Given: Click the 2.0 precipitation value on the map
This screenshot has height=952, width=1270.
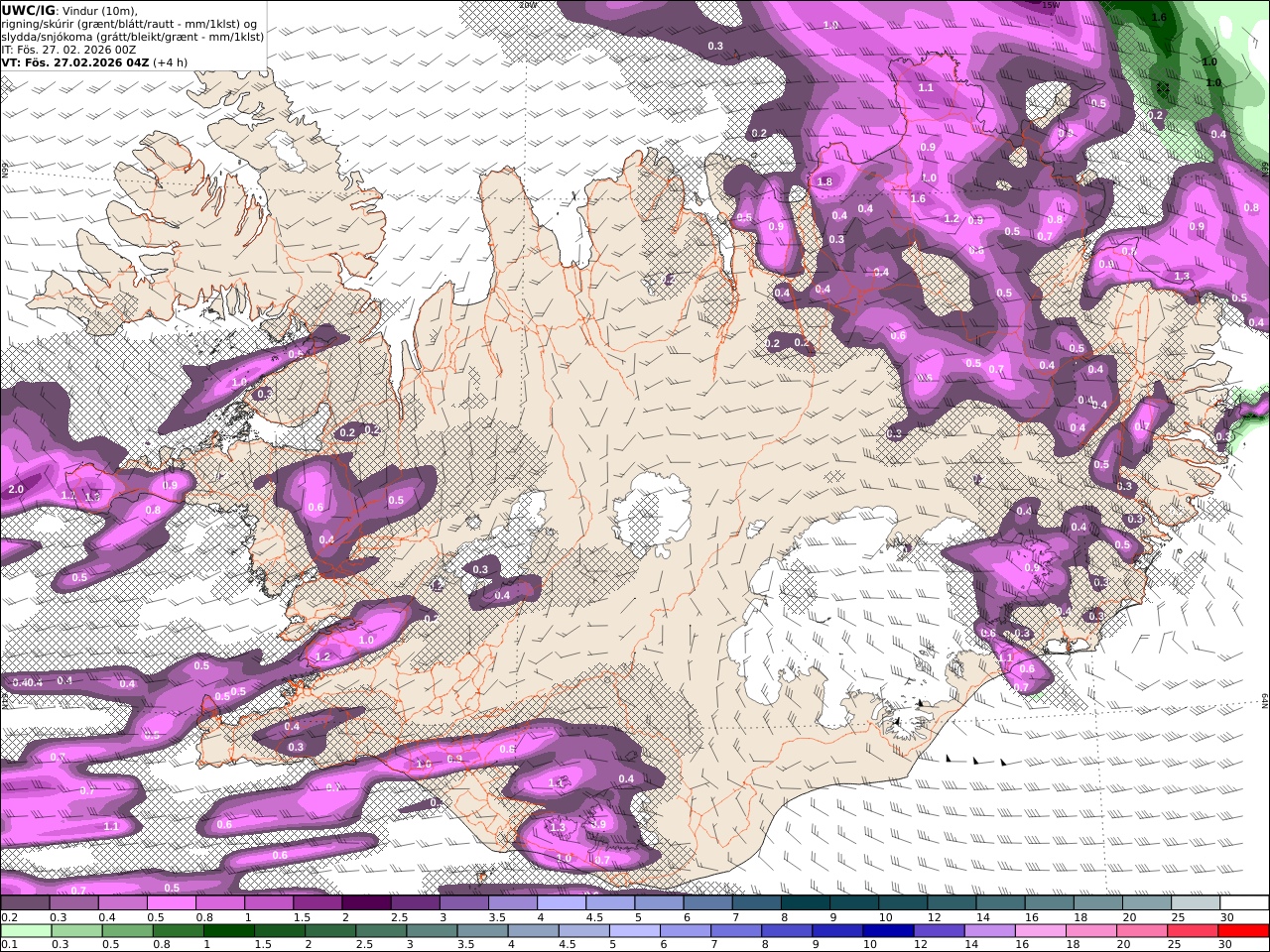Looking at the screenshot, I should (16, 490).
